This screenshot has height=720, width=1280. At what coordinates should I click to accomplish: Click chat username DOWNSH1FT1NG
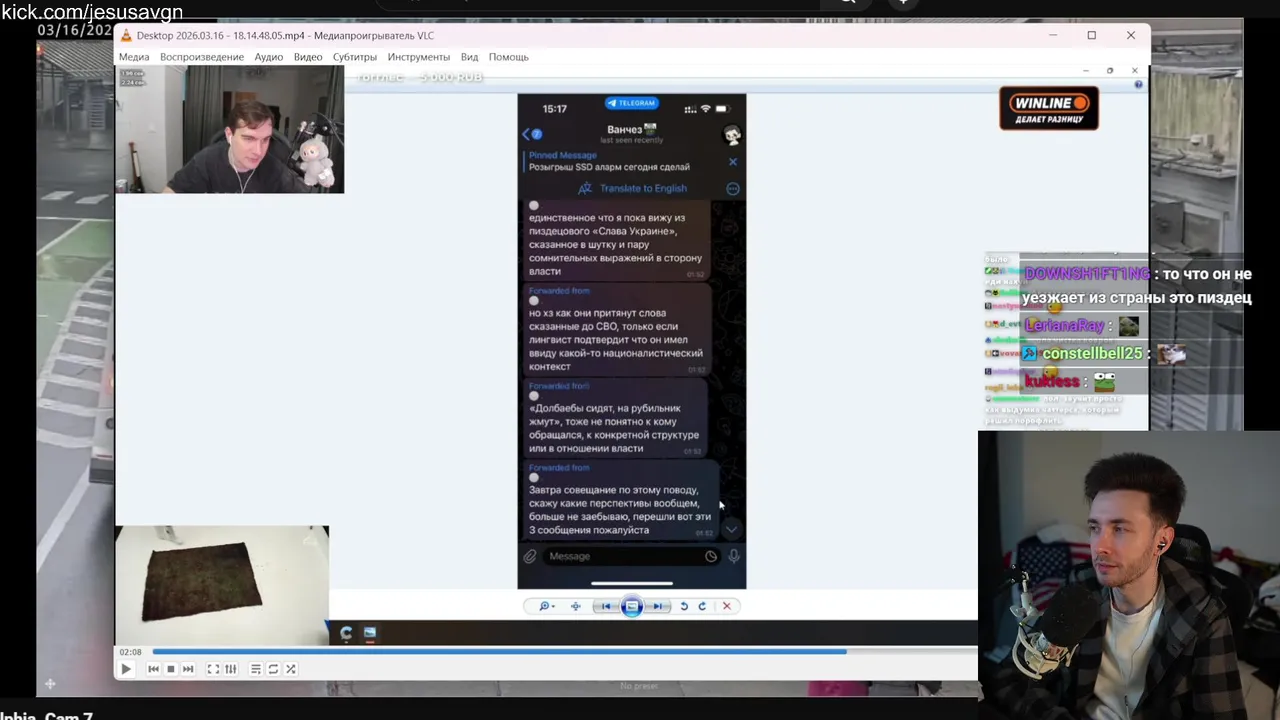(x=1087, y=274)
